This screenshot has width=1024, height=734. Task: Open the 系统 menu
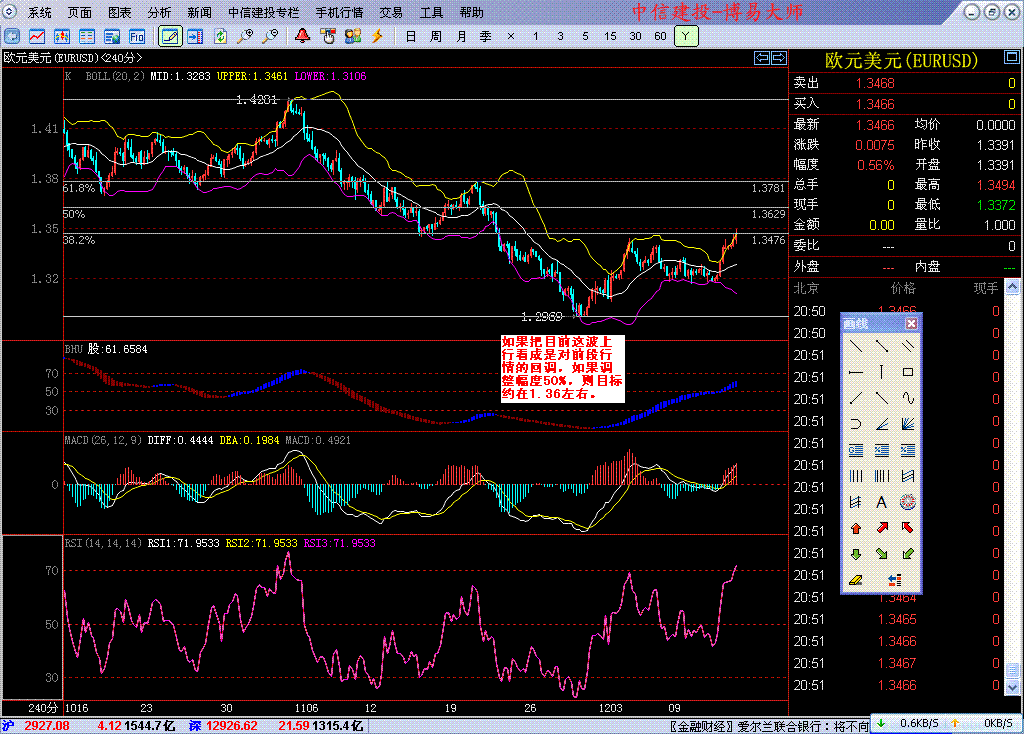[x=39, y=12]
